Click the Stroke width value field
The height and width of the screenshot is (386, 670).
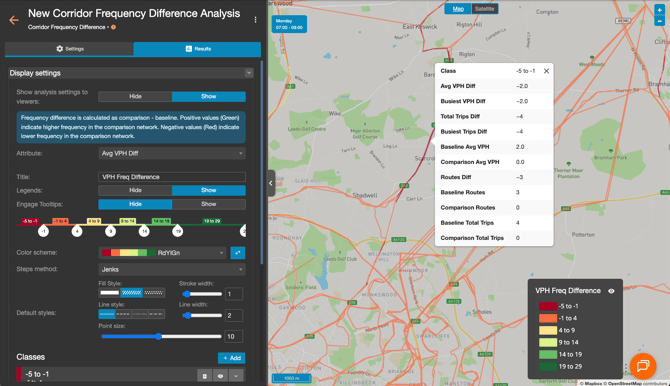(x=234, y=294)
